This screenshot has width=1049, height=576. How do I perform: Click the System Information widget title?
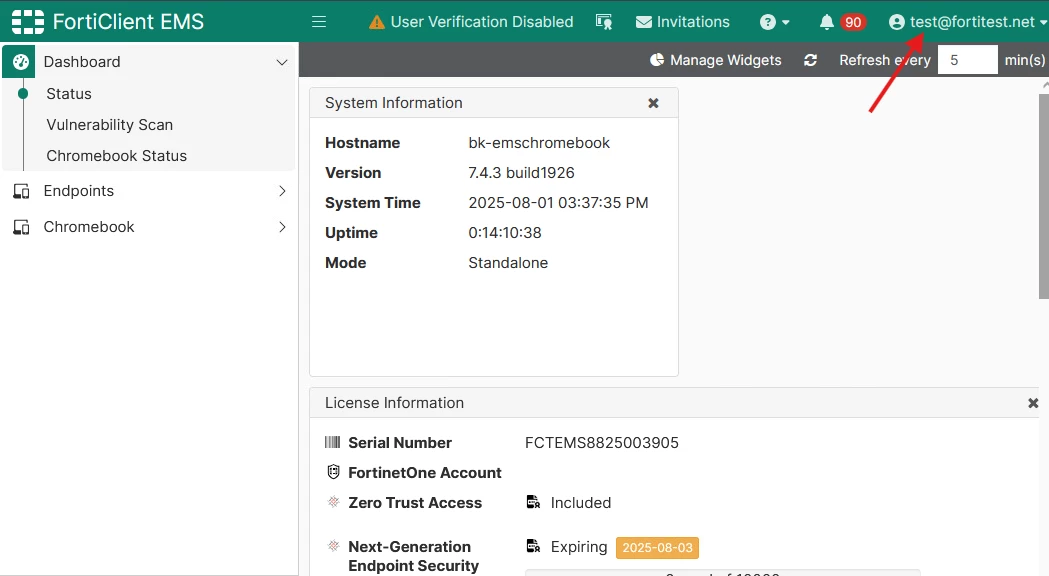(x=393, y=103)
